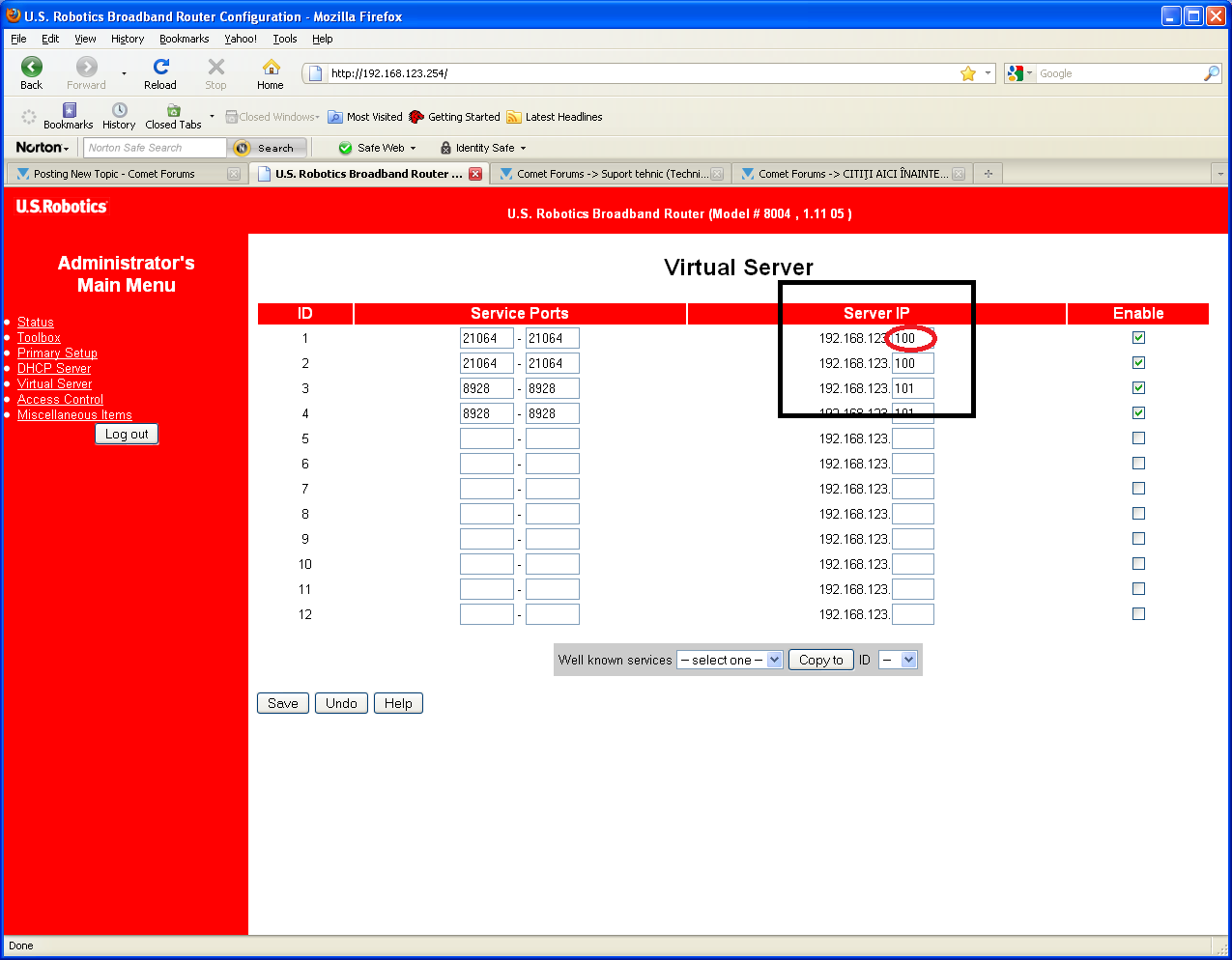
Task: Uncheck Enable for virtual server ID 2
Action: point(1138,363)
